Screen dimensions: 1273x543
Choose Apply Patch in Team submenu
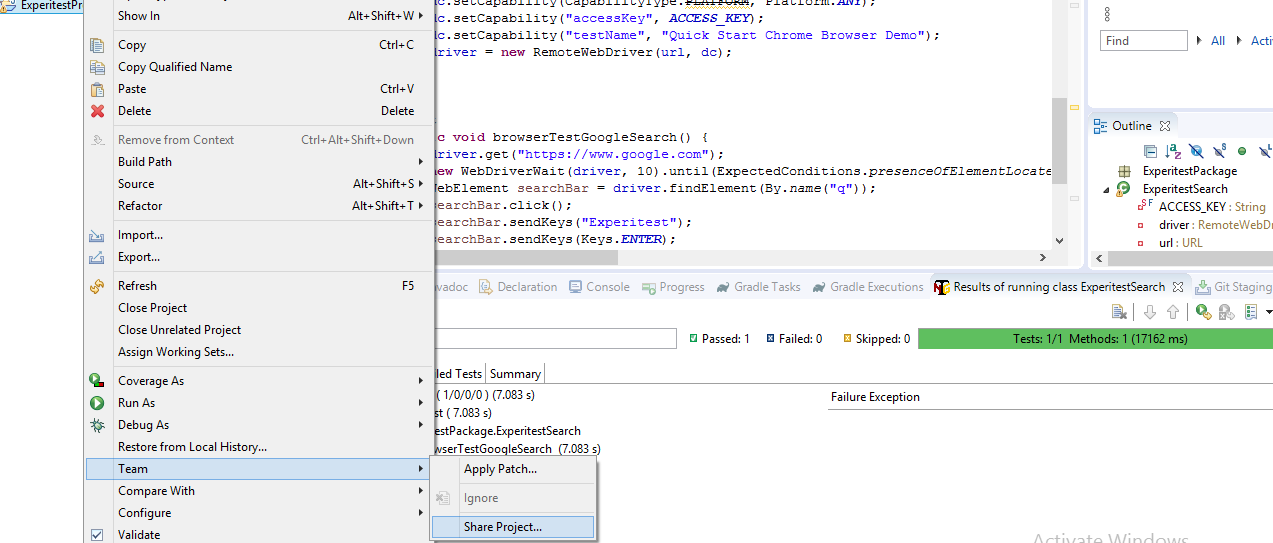point(512,469)
